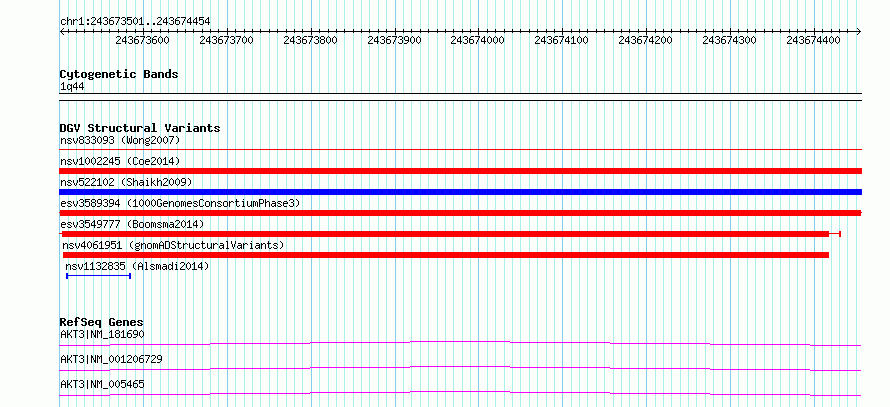
Task: Click ruler position 243674400
Action: point(814,40)
